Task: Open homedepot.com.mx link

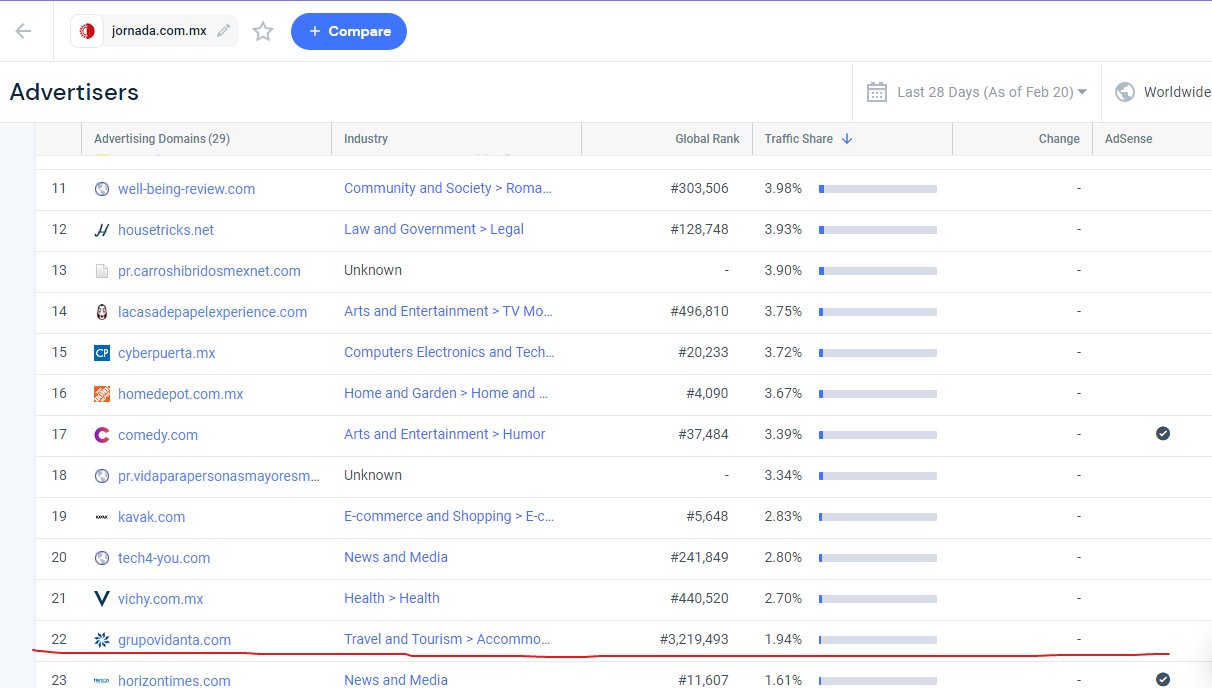Action: [180, 394]
